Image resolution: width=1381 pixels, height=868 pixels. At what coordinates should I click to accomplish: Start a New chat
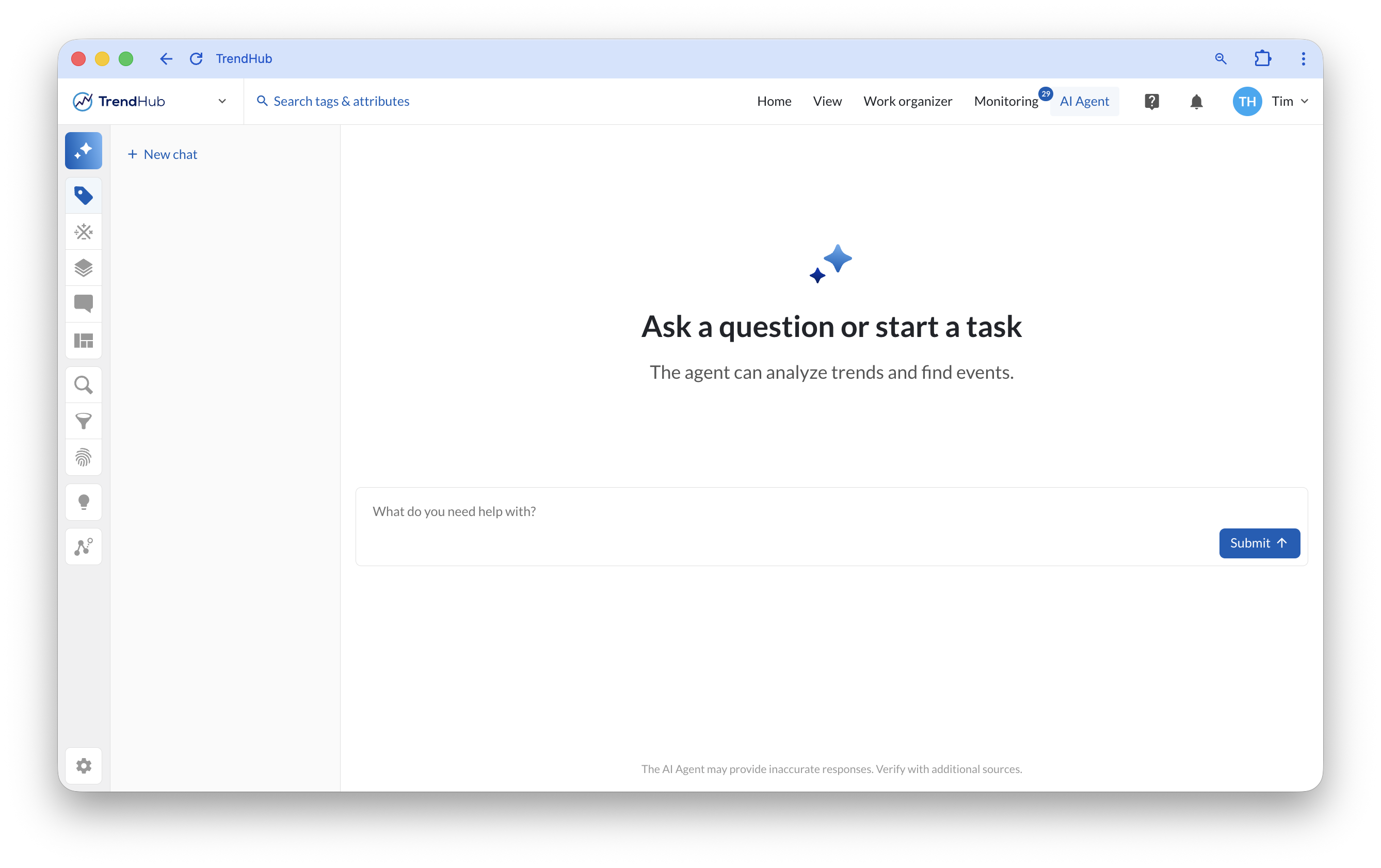point(162,154)
